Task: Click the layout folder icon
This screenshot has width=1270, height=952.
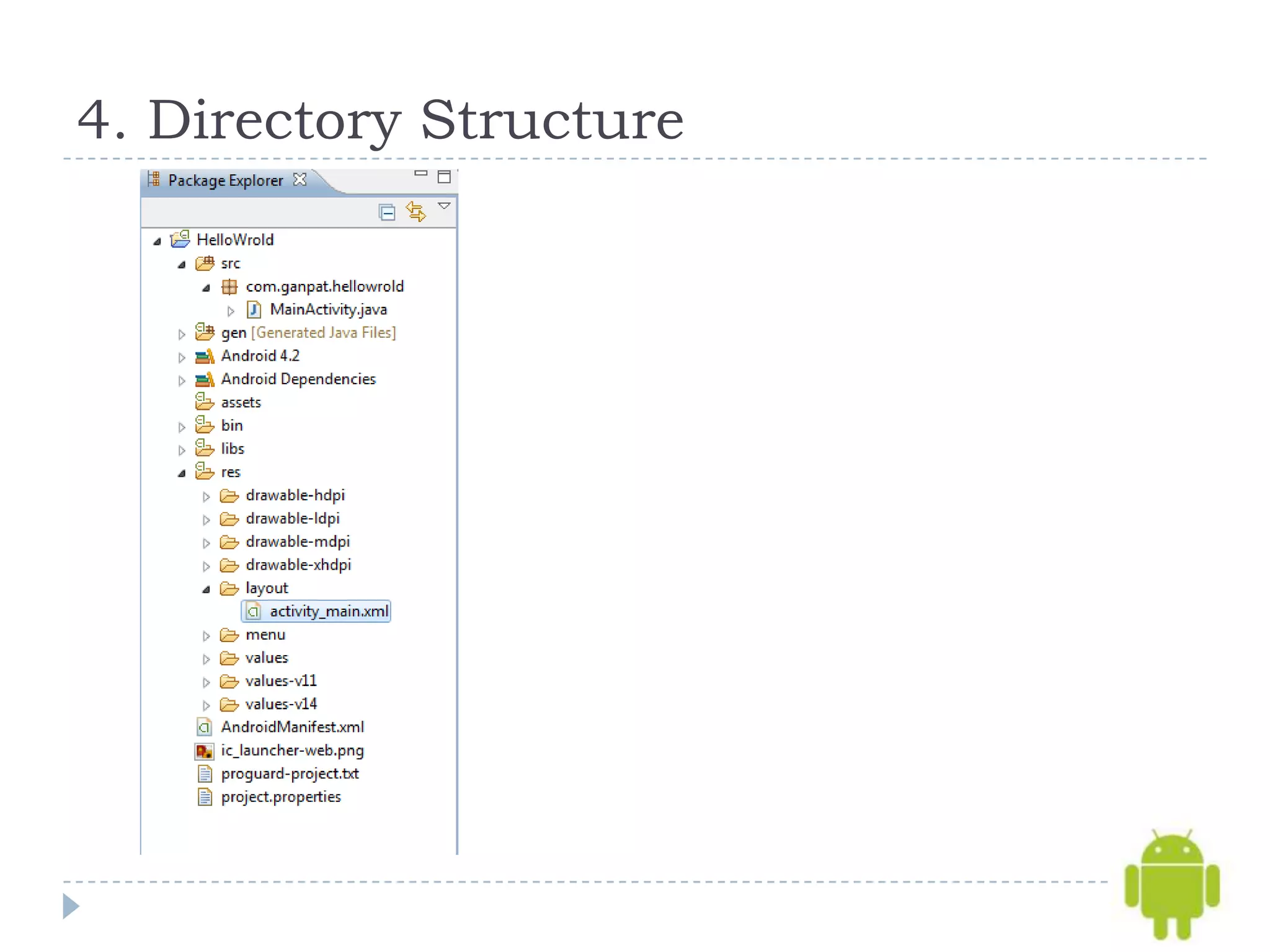Action: pos(229,589)
